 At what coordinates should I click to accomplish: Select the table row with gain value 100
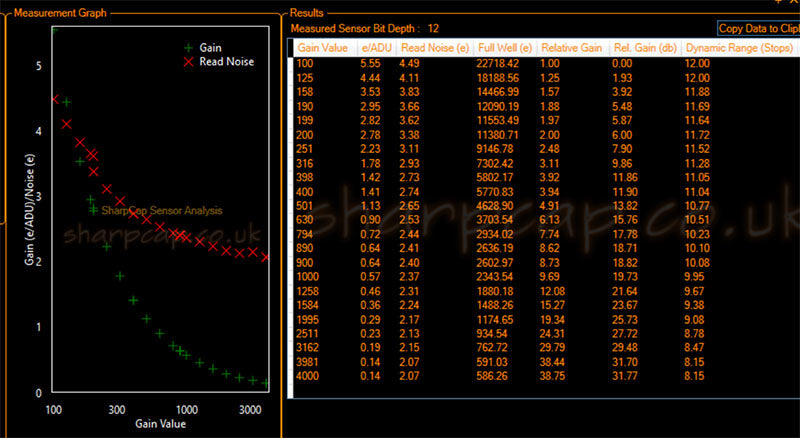[x=306, y=63]
